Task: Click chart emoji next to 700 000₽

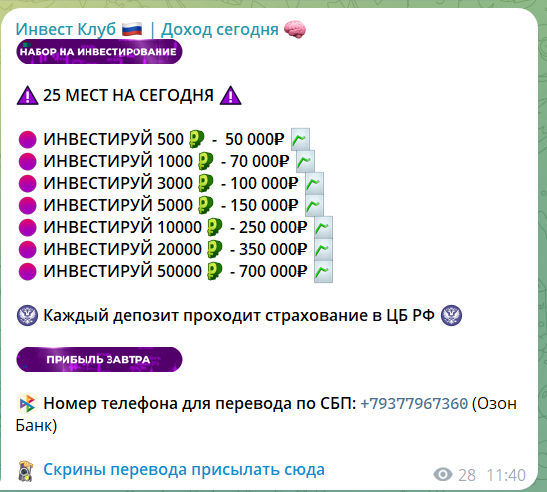Action: (323, 271)
